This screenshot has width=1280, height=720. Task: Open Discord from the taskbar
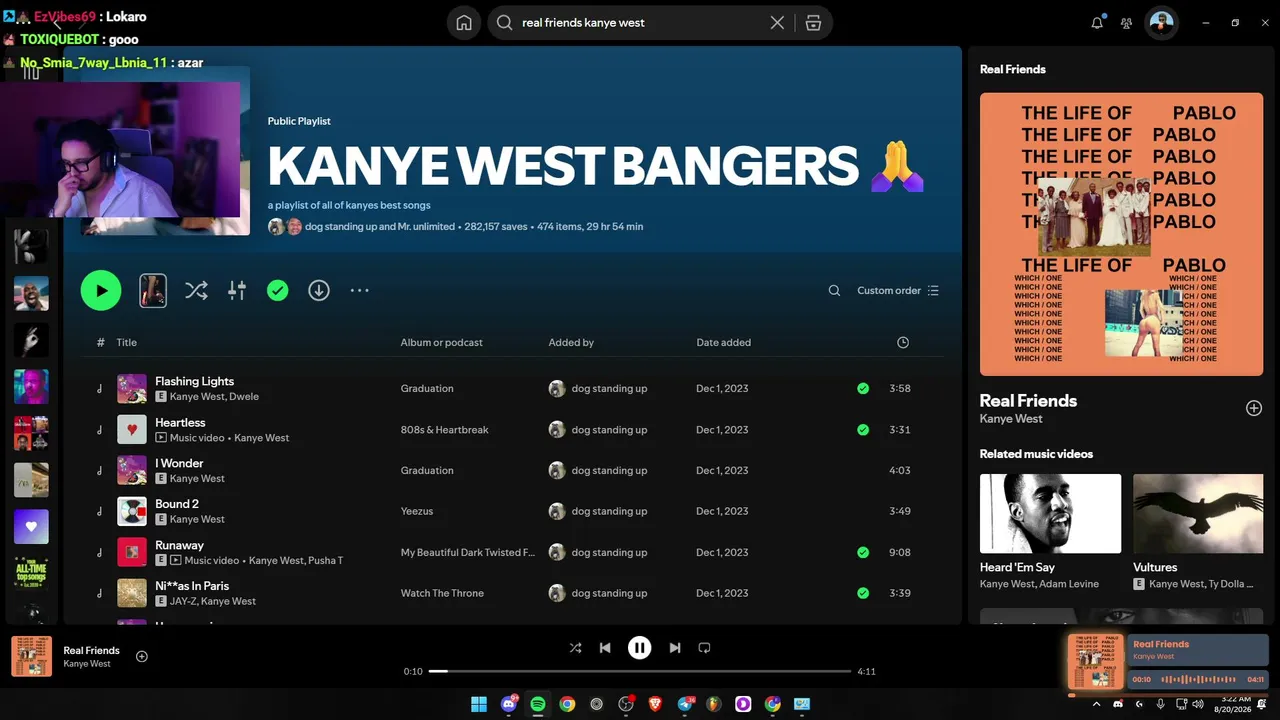(x=509, y=704)
